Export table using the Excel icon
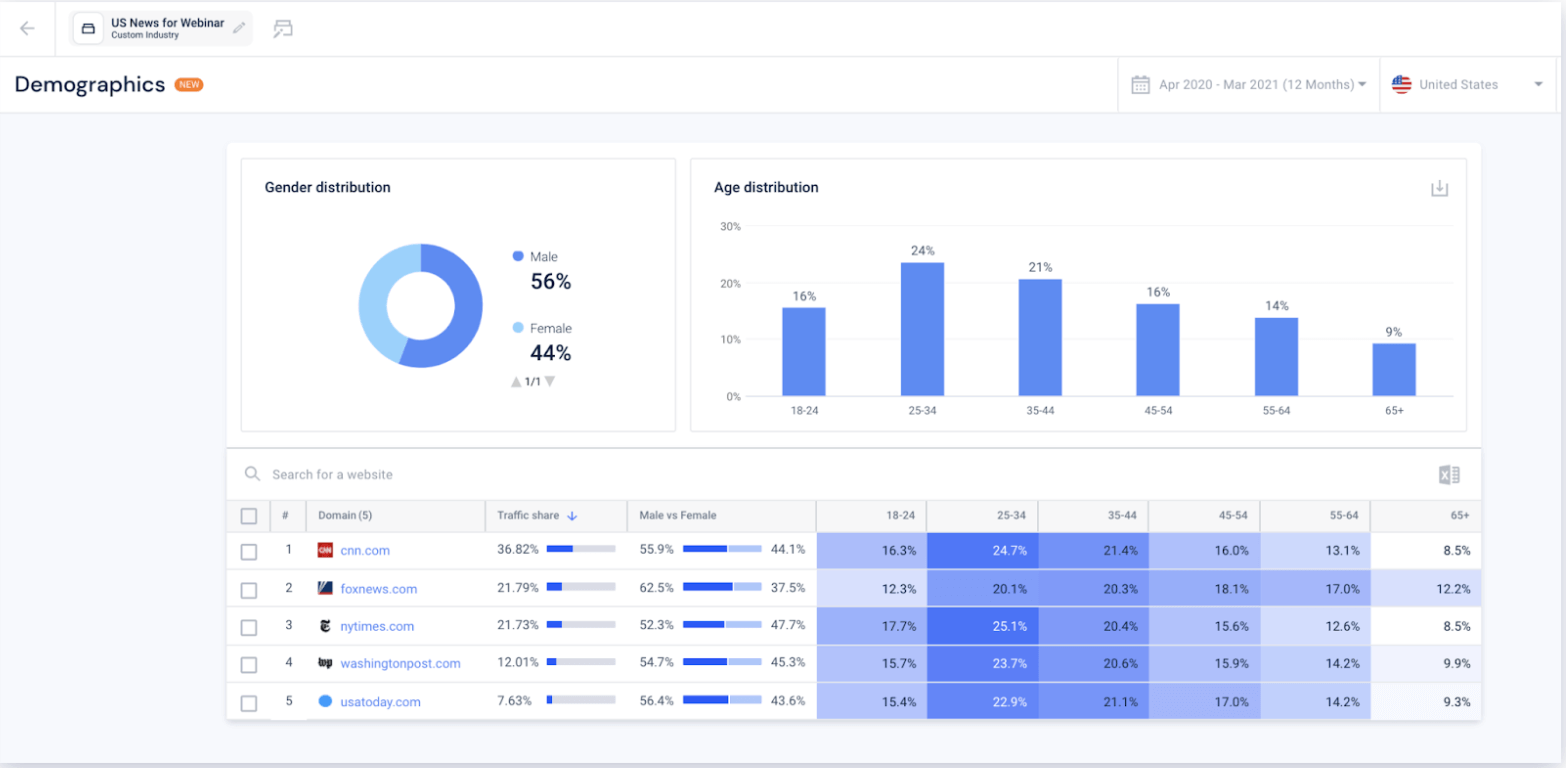 (1449, 475)
